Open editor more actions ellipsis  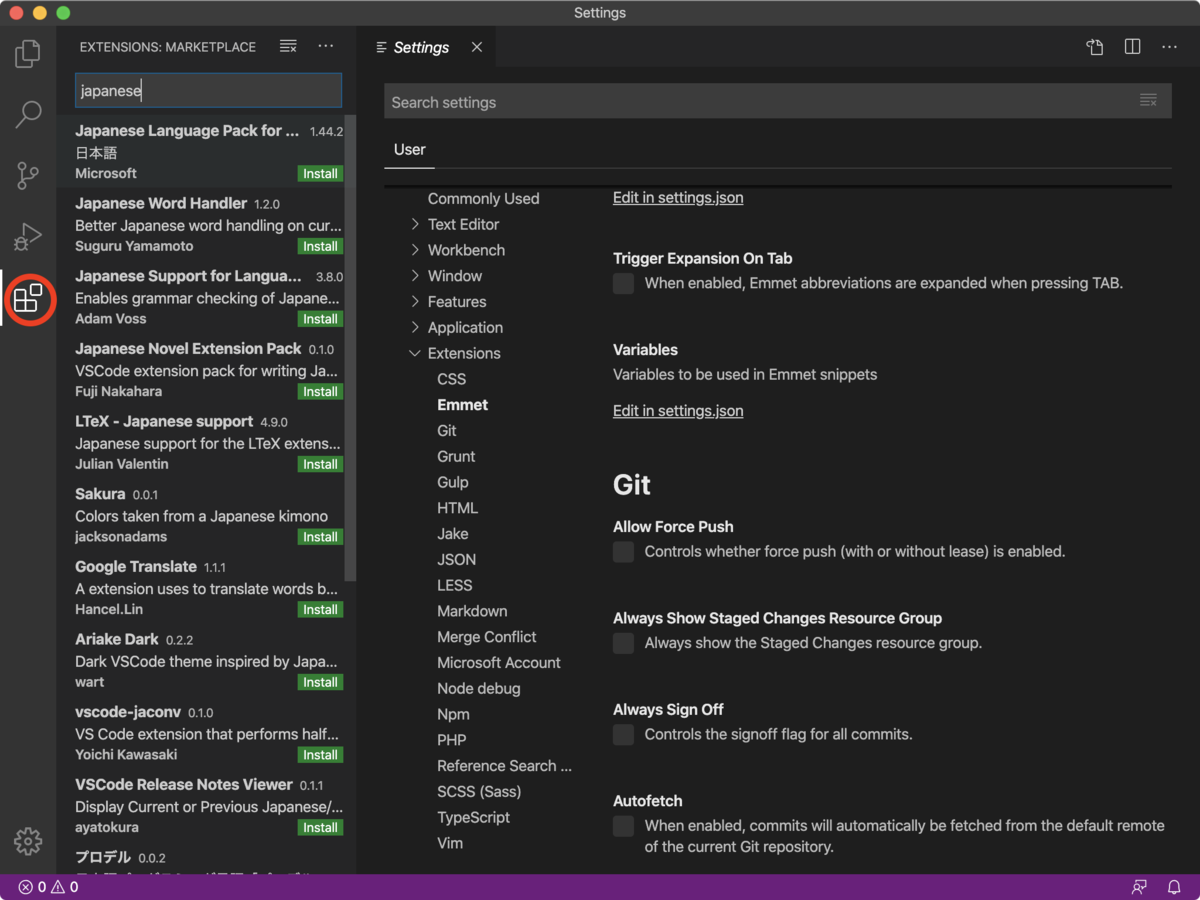(x=1169, y=47)
